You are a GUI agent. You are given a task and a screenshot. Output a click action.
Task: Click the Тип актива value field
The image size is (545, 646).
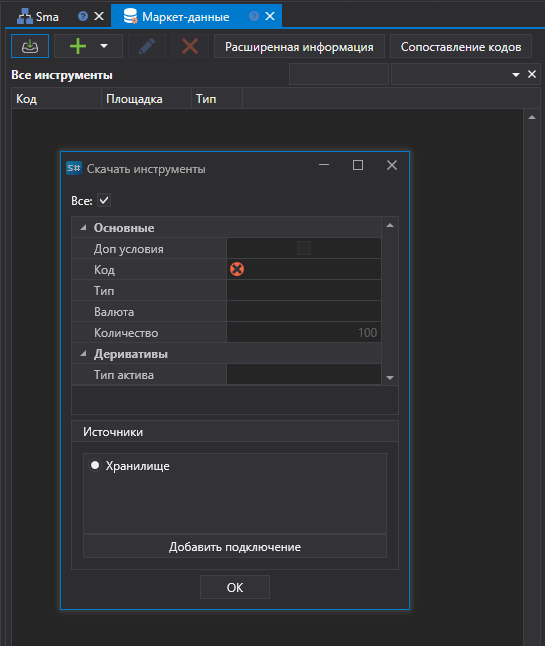[304, 374]
